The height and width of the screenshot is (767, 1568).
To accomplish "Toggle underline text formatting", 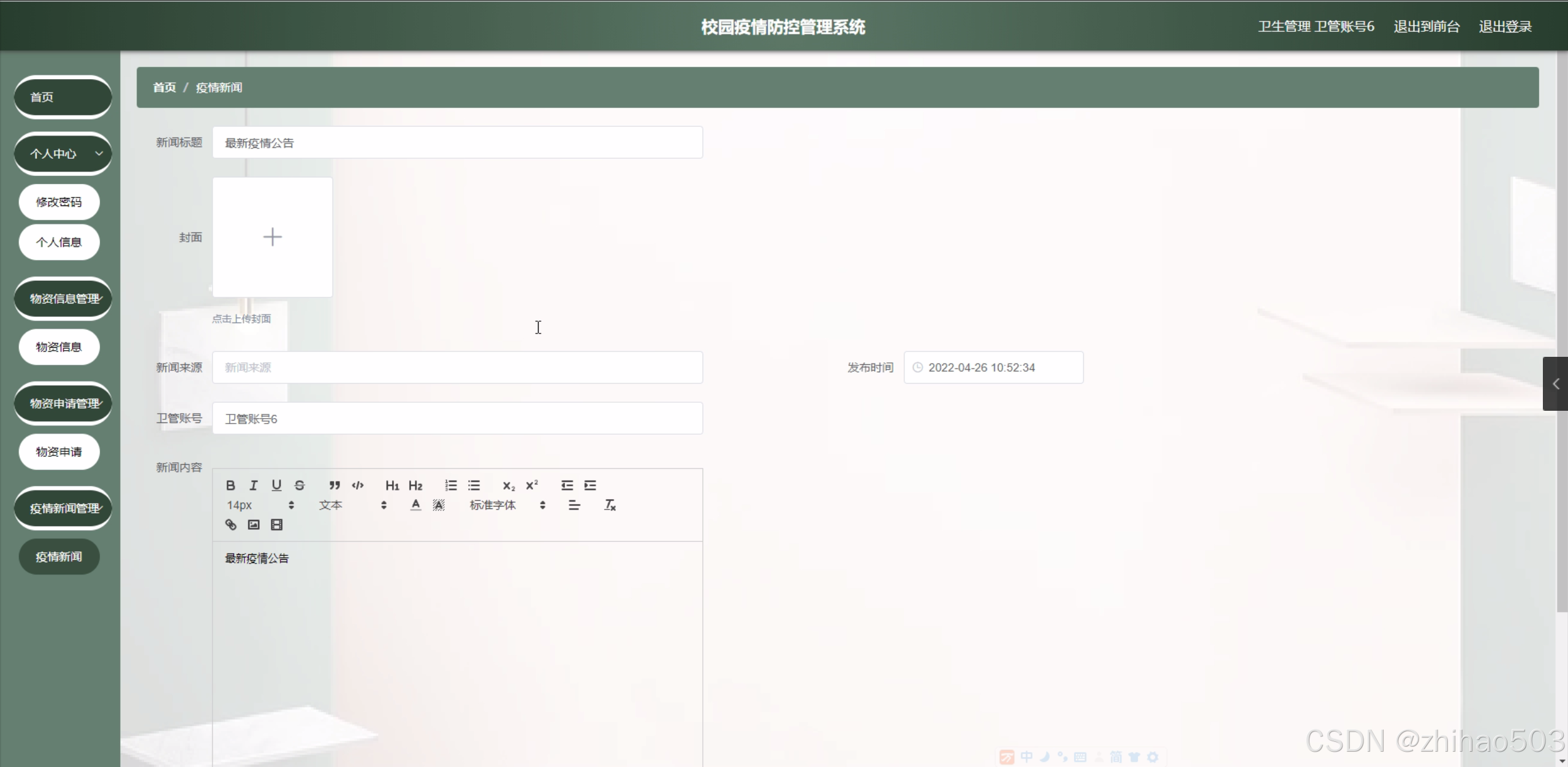I will (x=276, y=485).
